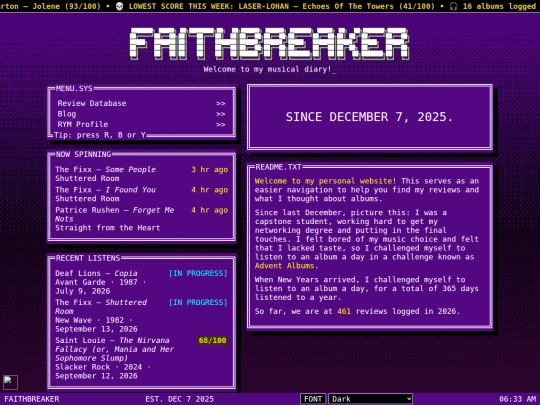Open the Dark theme dropdown

pyautogui.click(x=371, y=399)
